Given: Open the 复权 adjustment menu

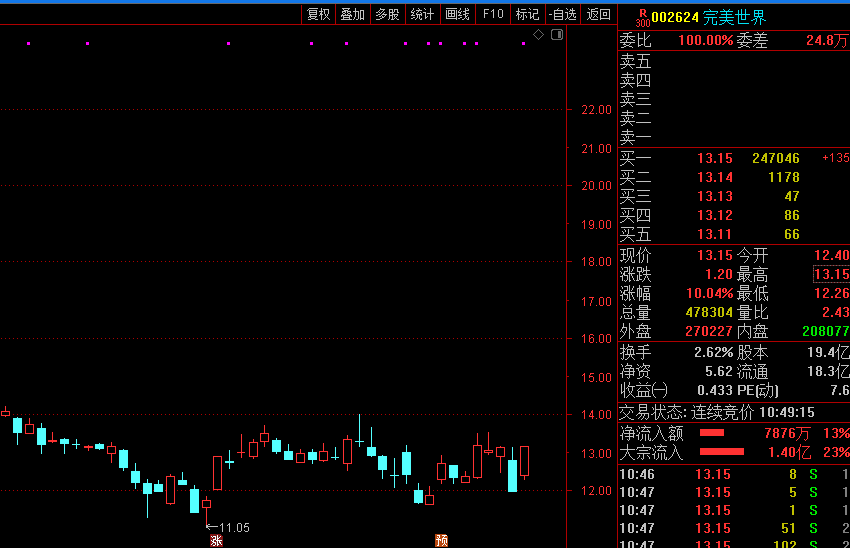Looking at the screenshot, I should pyautogui.click(x=318, y=14).
